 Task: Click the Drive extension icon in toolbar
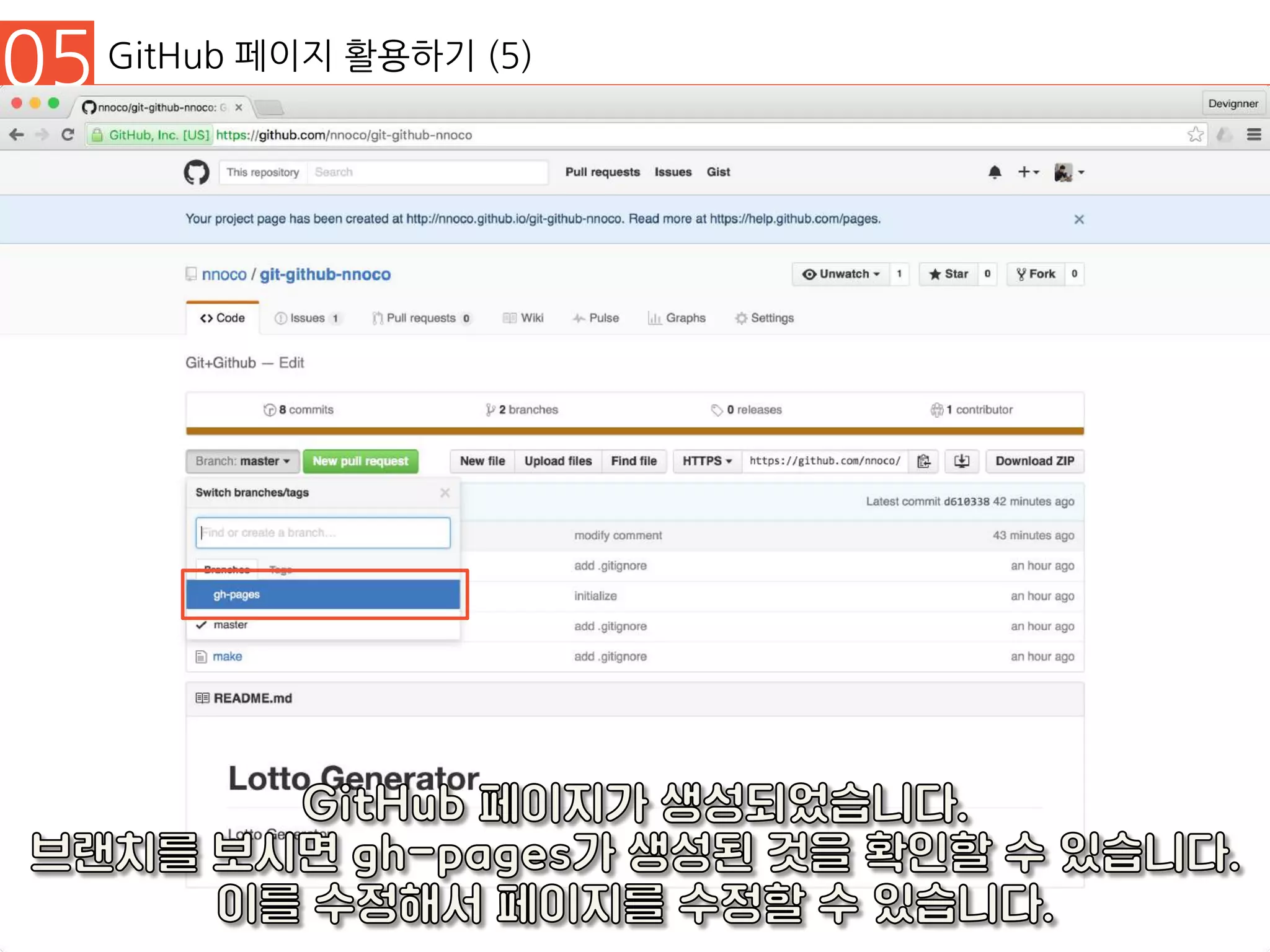pyautogui.click(x=1224, y=134)
